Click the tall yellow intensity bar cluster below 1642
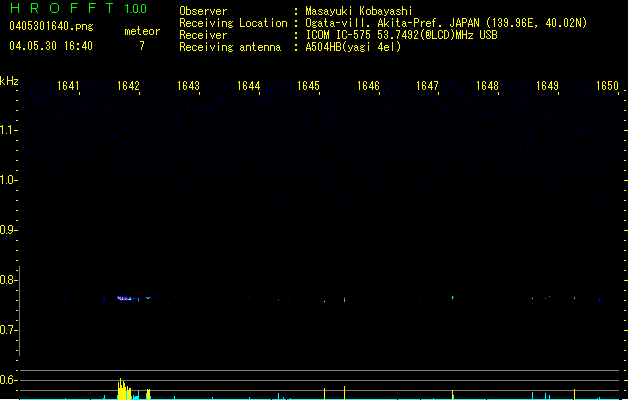Screen dimensions: 629x400 124,389
